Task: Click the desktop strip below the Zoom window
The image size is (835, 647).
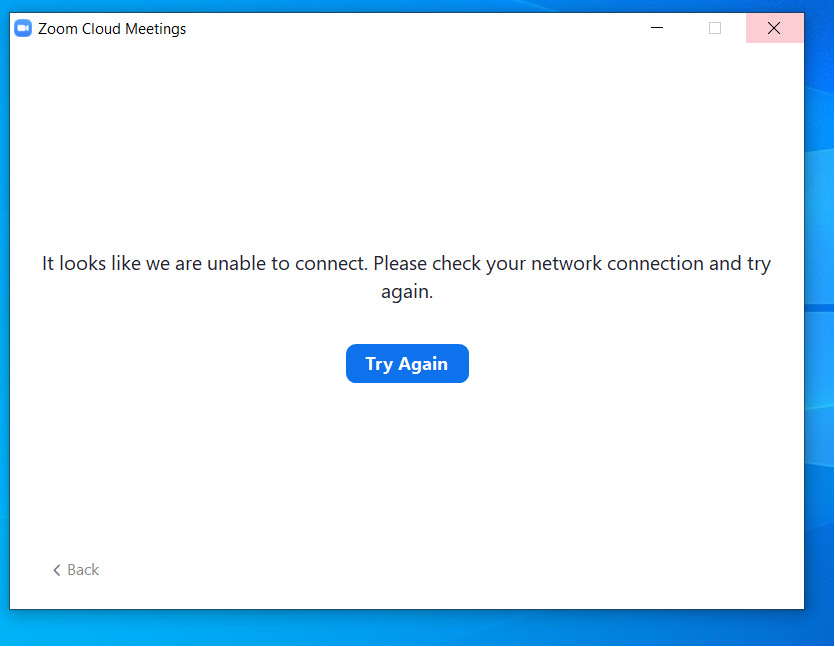Action: (x=400, y=628)
